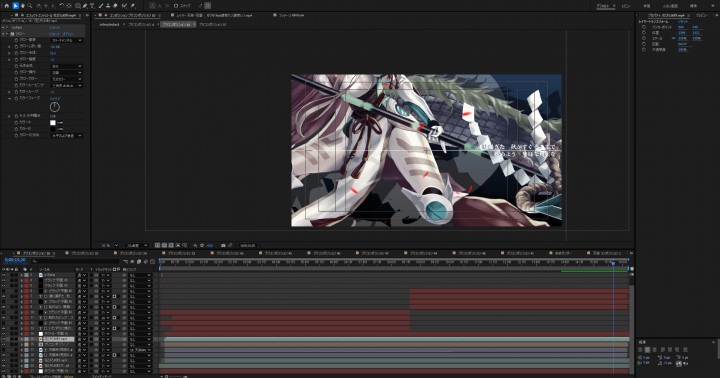Open the グローカラー dropdown
The image size is (720, 378).
pyautogui.click(x=67, y=79)
